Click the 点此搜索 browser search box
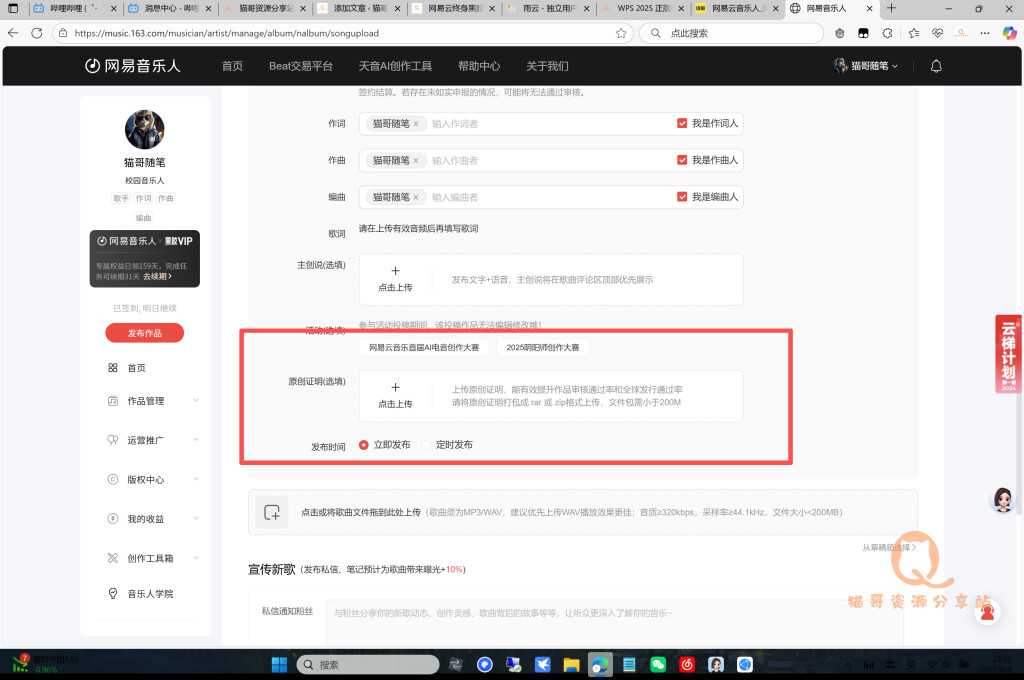The width and height of the screenshot is (1024, 680). pos(731,33)
